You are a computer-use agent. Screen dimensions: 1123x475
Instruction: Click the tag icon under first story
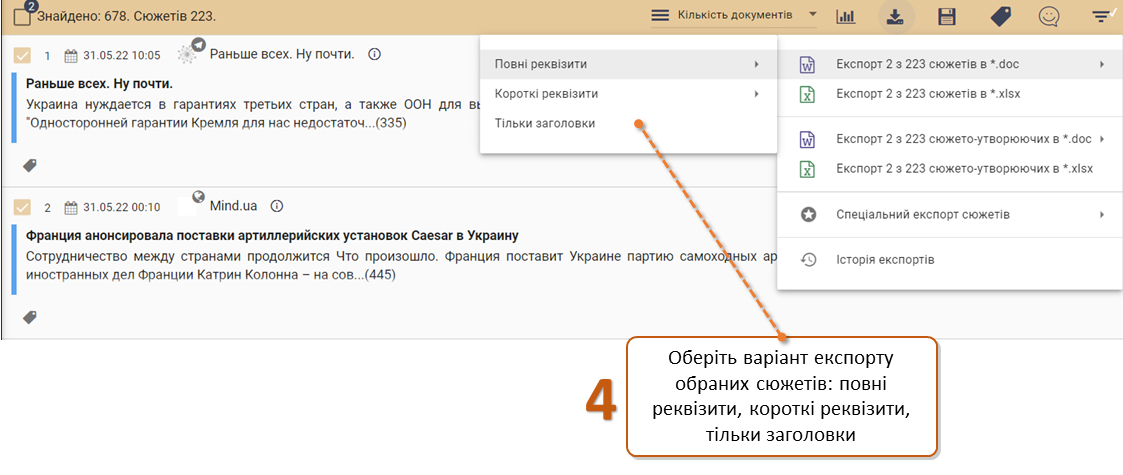point(29,165)
